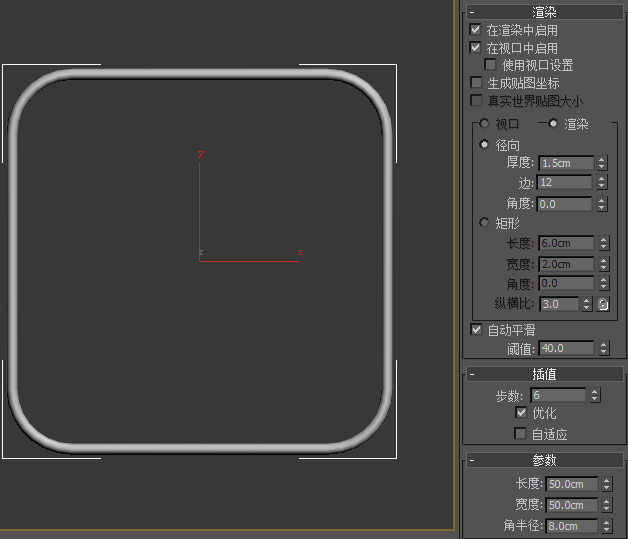Collapse the 插值 rollout header
The image size is (628, 539).
(545, 374)
